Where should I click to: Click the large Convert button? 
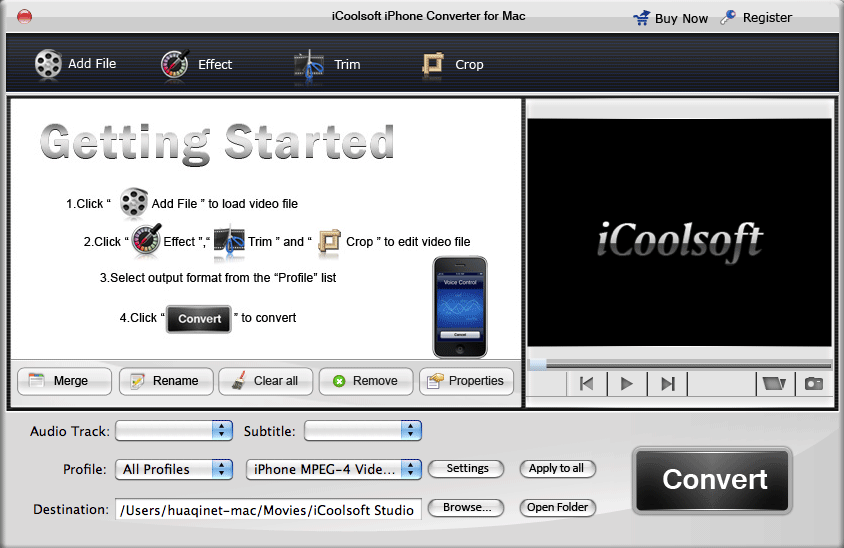[x=712, y=480]
